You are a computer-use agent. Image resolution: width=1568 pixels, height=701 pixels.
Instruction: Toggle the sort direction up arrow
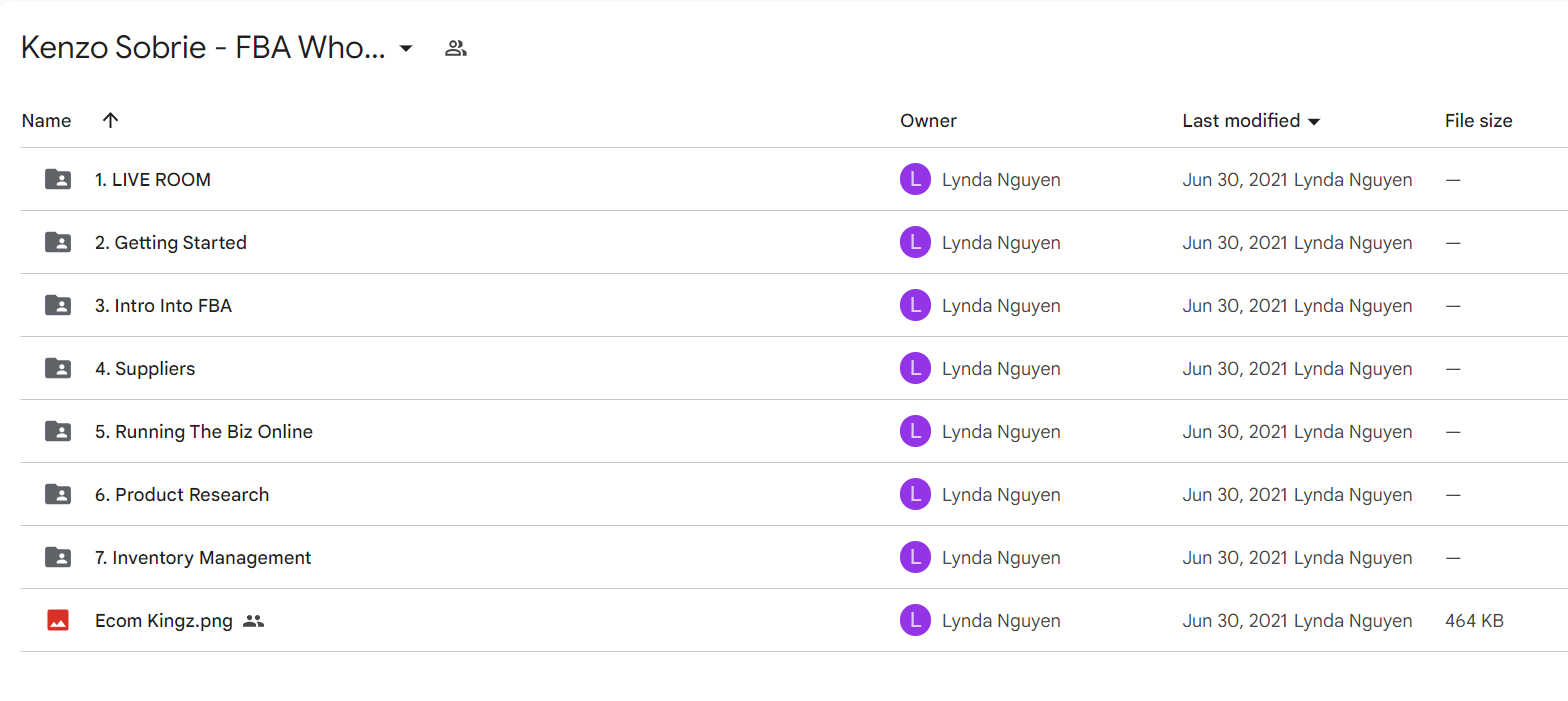coord(111,120)
